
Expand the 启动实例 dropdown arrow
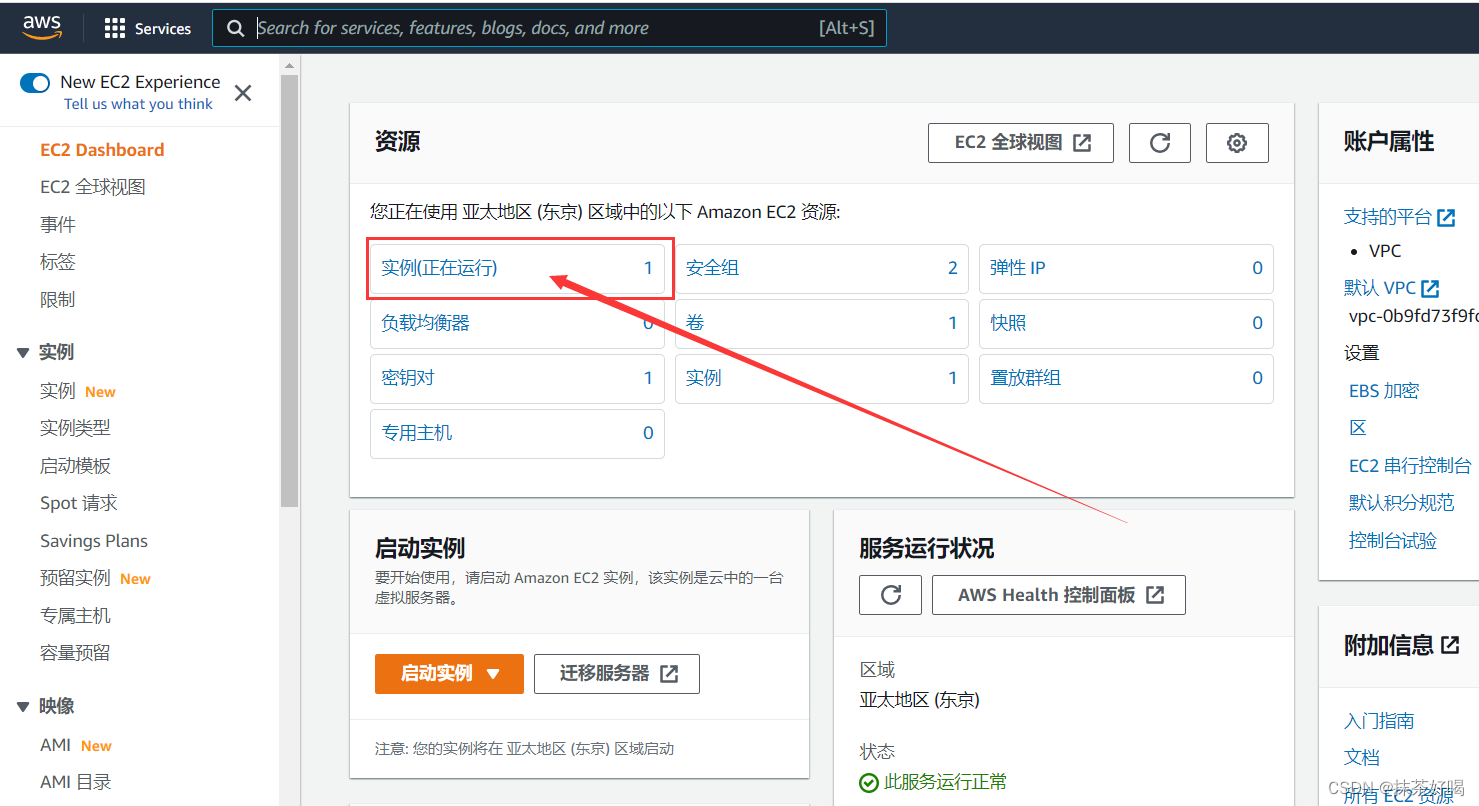pyautogui.click(x=493, y=674)
